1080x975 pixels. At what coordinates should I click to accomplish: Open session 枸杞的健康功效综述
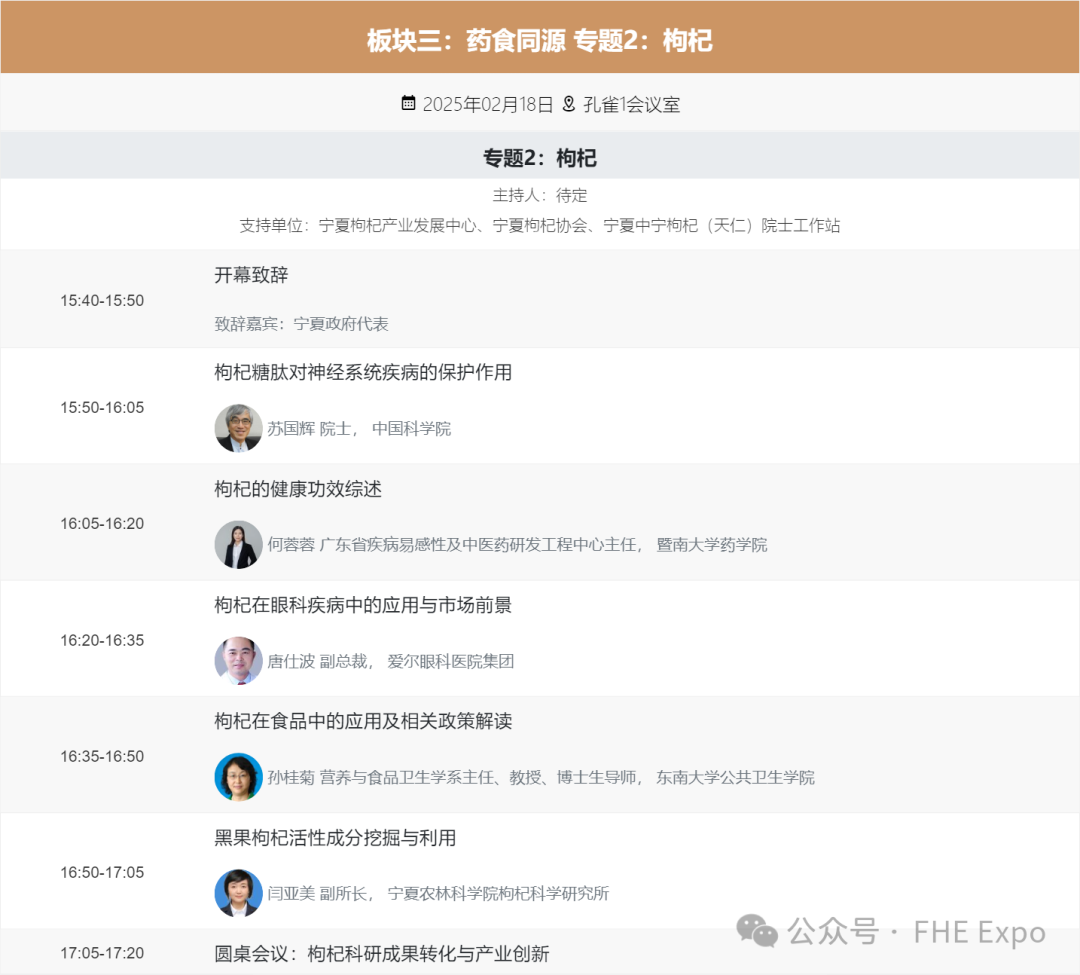coord(298,489)
